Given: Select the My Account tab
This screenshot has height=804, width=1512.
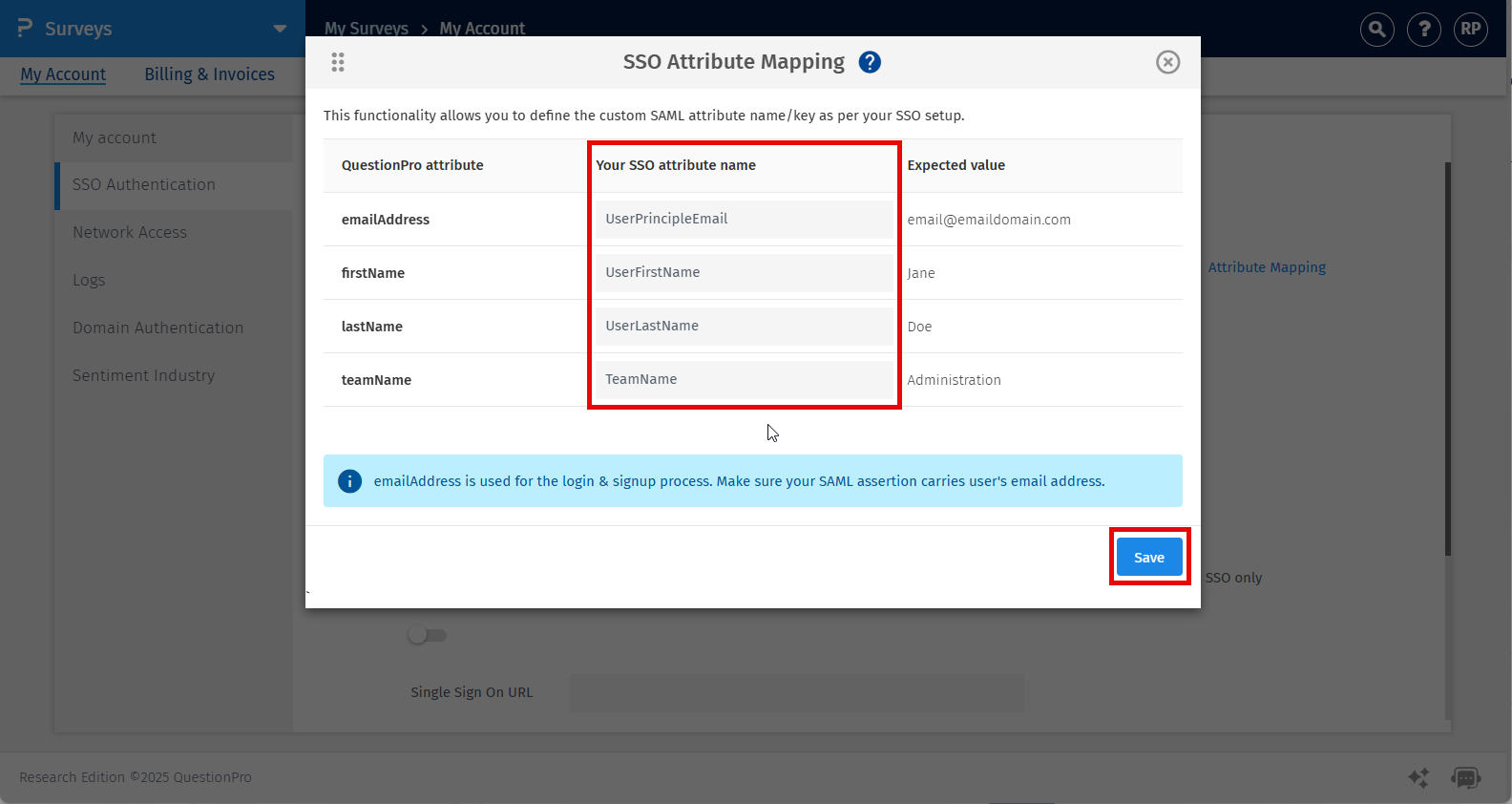Looking at the screenshot, I should pyautogui.click(x=63, y=74).
